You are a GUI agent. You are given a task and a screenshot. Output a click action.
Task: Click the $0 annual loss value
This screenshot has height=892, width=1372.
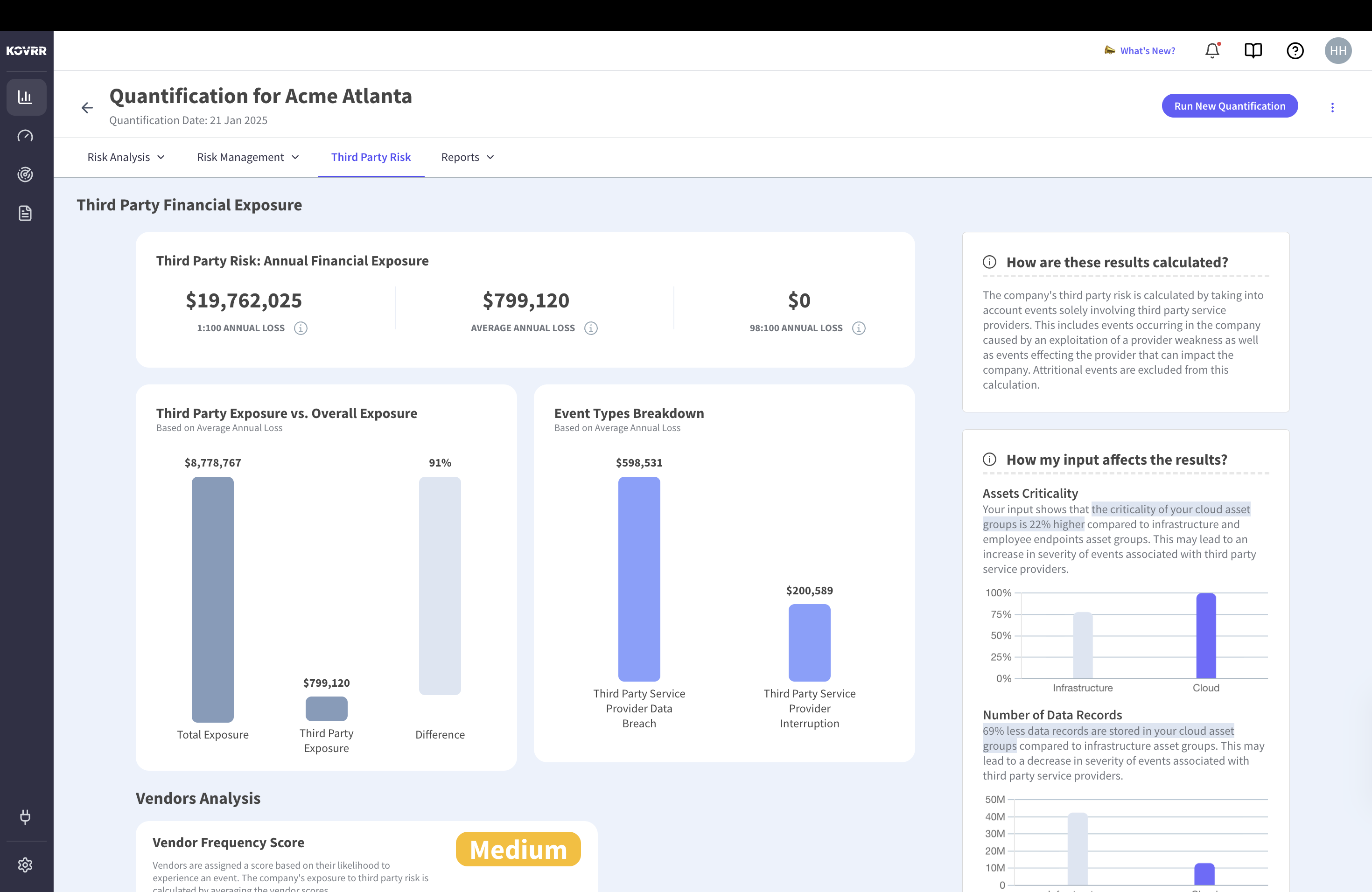[799, 300]
